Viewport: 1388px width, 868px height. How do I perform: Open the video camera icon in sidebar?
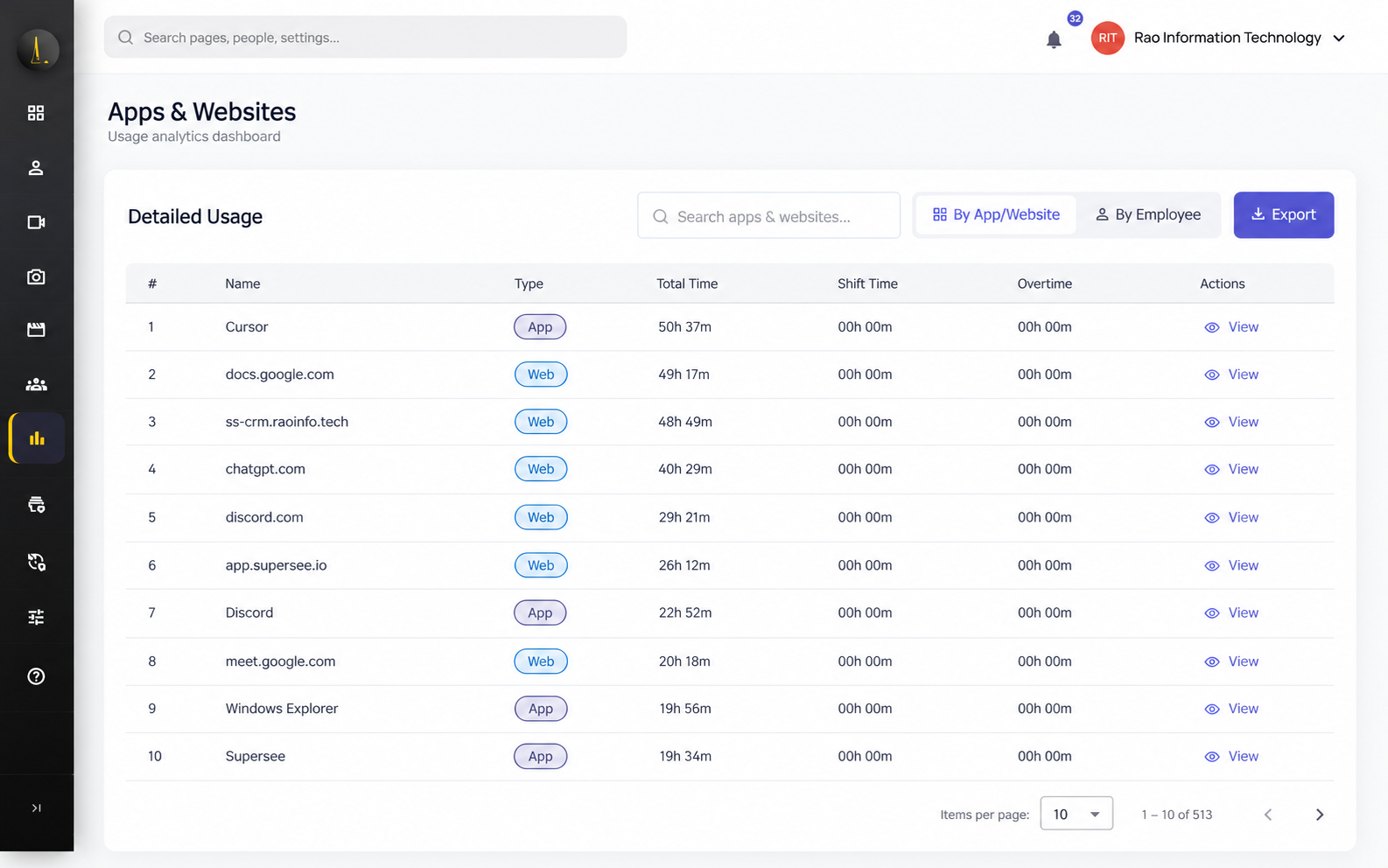[36, 222]
